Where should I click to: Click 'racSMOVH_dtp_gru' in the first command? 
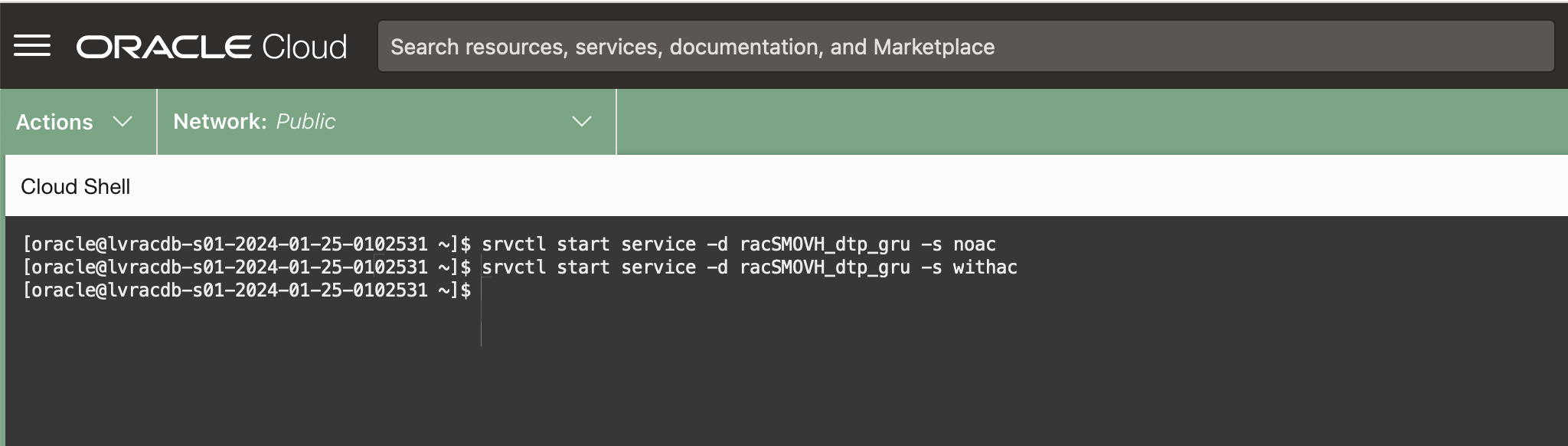pyautogui.click(x=825, y=244)
